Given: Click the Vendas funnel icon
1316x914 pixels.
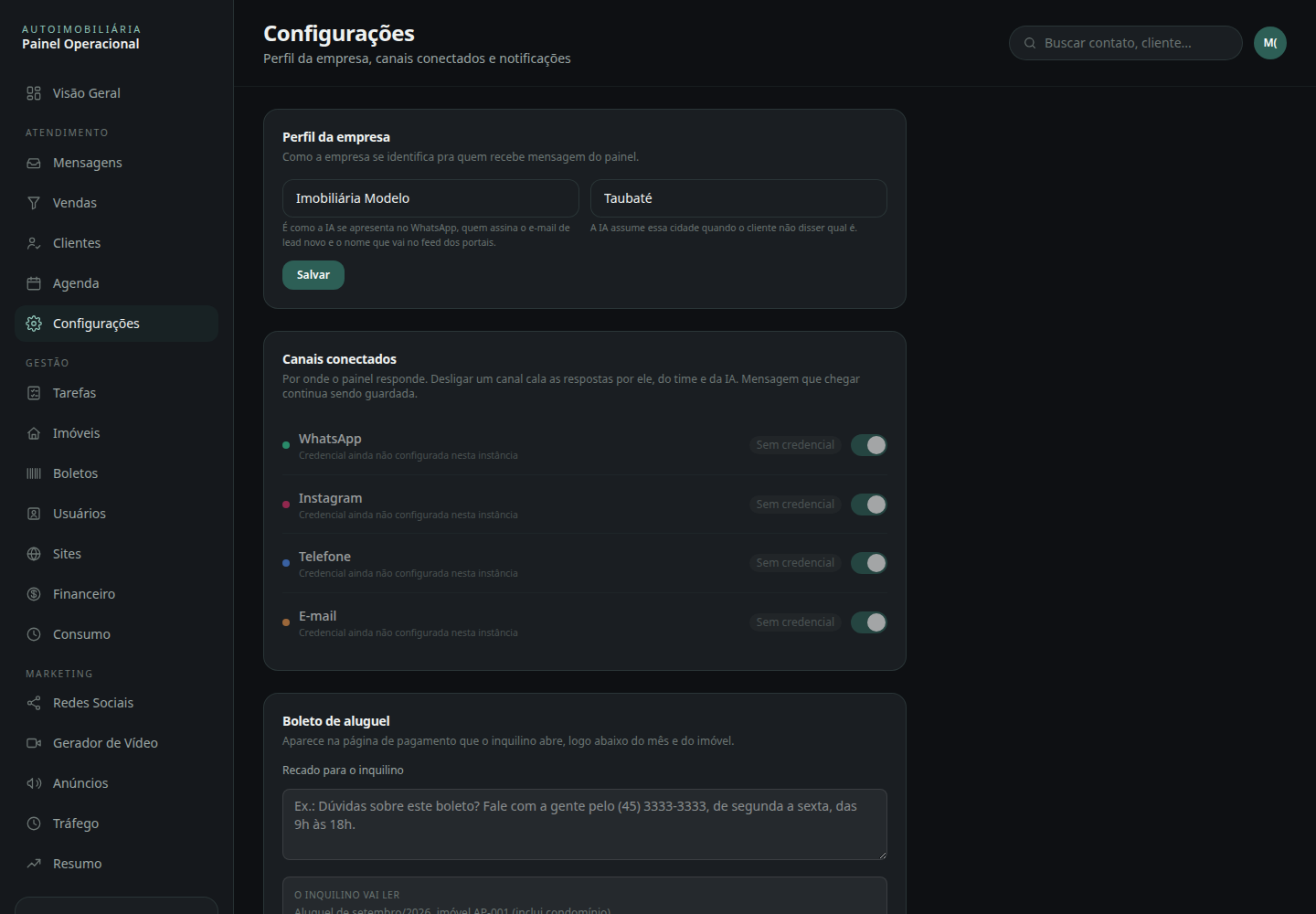Looking at the screenshot, I should point(34,203).
